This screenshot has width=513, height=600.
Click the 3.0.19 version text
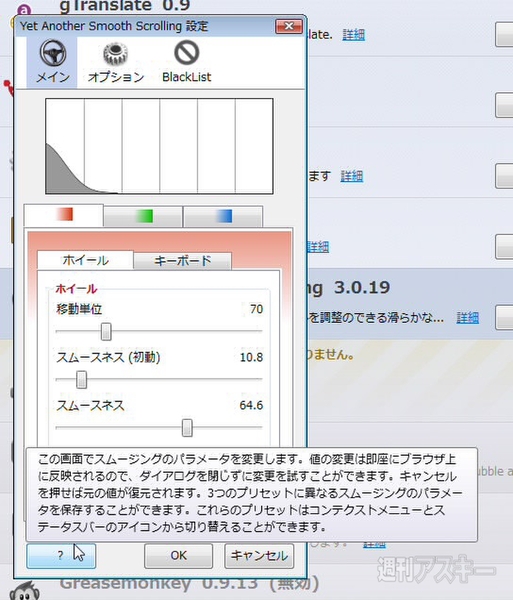tap(362, 288)
